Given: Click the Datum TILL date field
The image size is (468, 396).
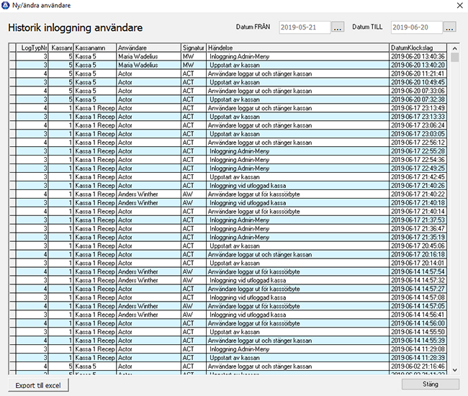Looking at the screenshot, I should pyautogui.click(x=417, y=27).
